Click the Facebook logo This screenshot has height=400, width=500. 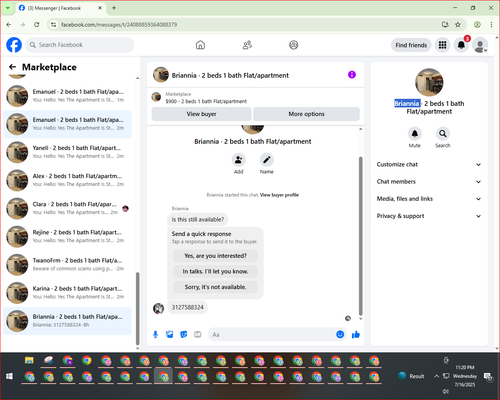point(14,45)
